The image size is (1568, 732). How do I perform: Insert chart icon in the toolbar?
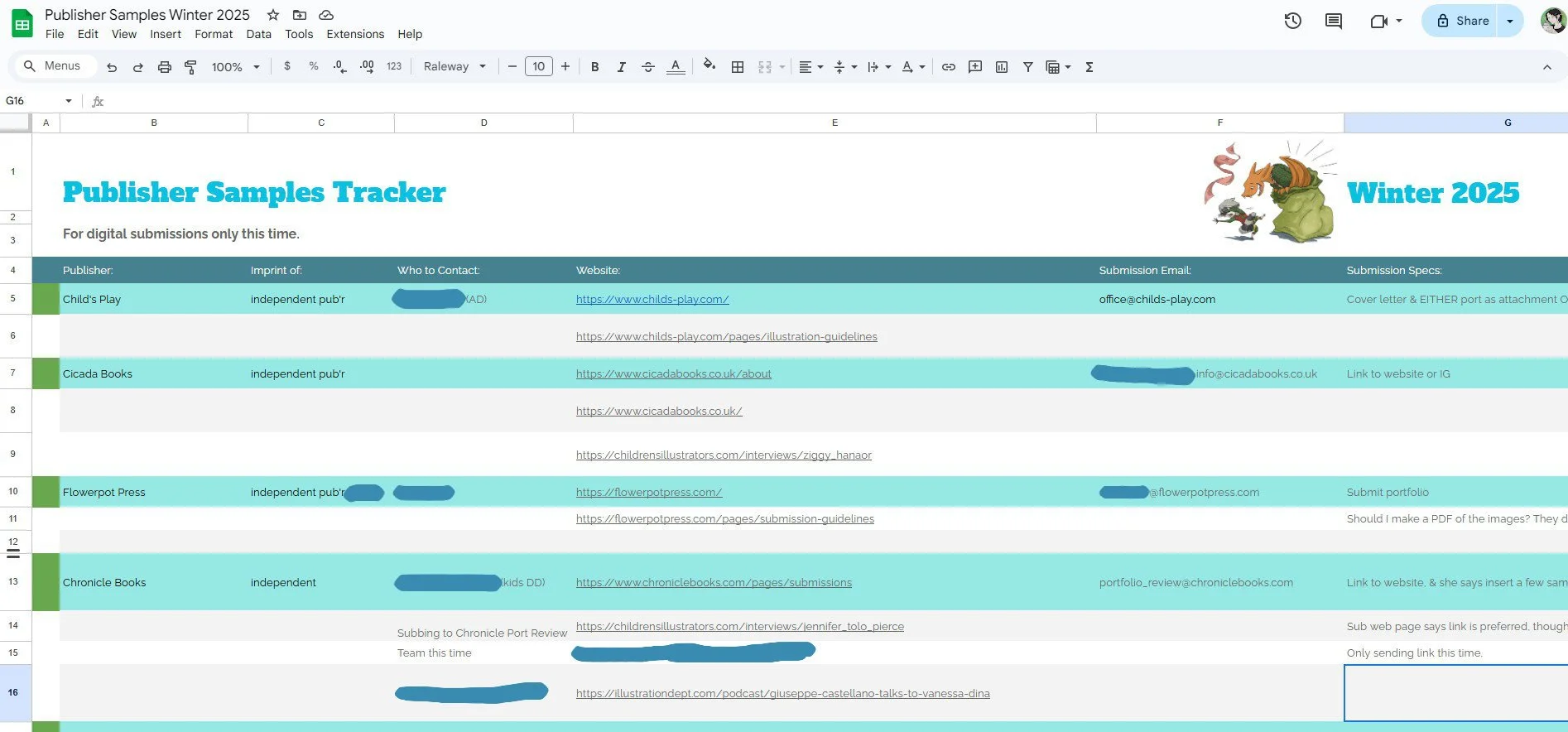1002,67
